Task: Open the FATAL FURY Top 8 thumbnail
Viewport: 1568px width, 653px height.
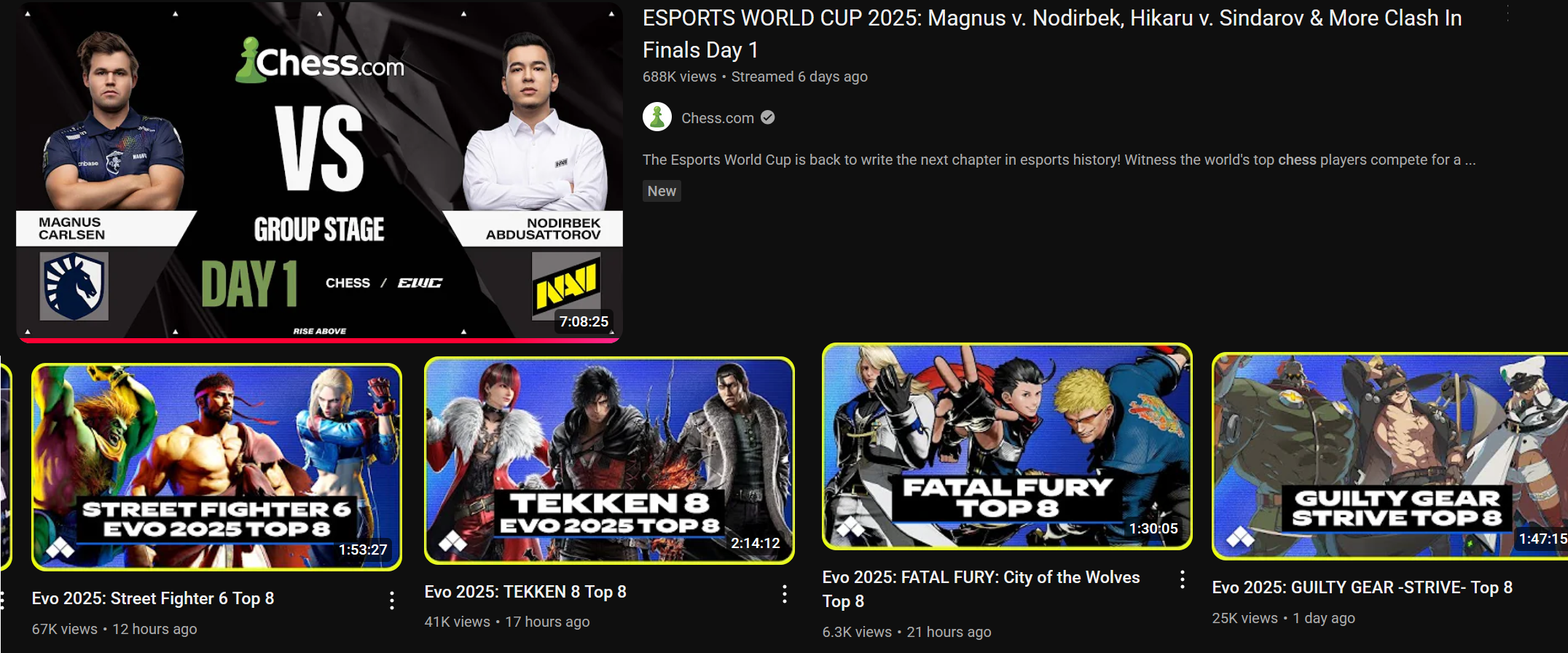Action: click(1007, 446)
